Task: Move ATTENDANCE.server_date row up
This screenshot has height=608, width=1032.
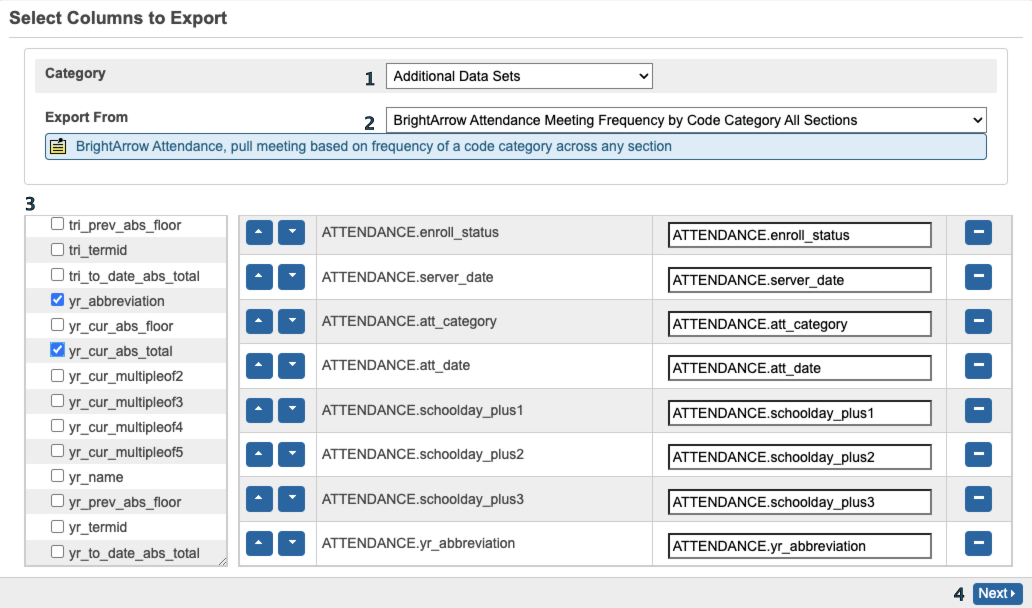Action: (x=259, y=277)
